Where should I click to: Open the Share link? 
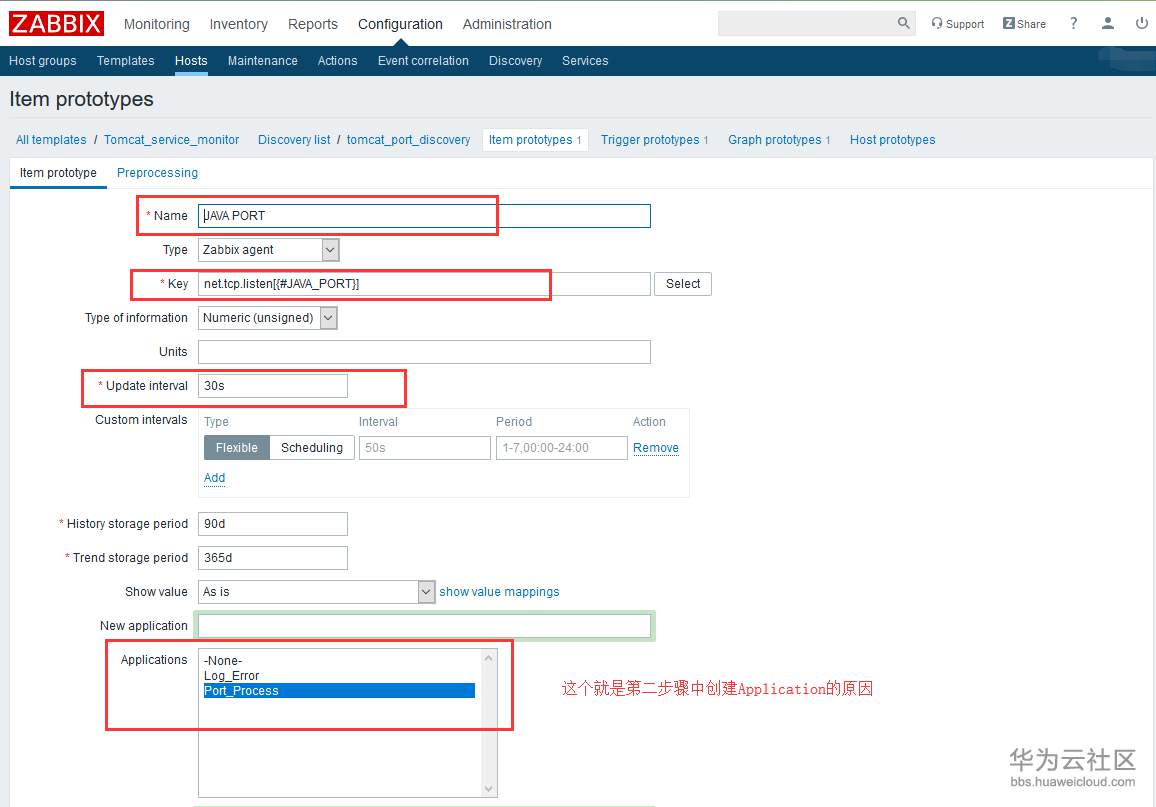tap(1024, 24)
